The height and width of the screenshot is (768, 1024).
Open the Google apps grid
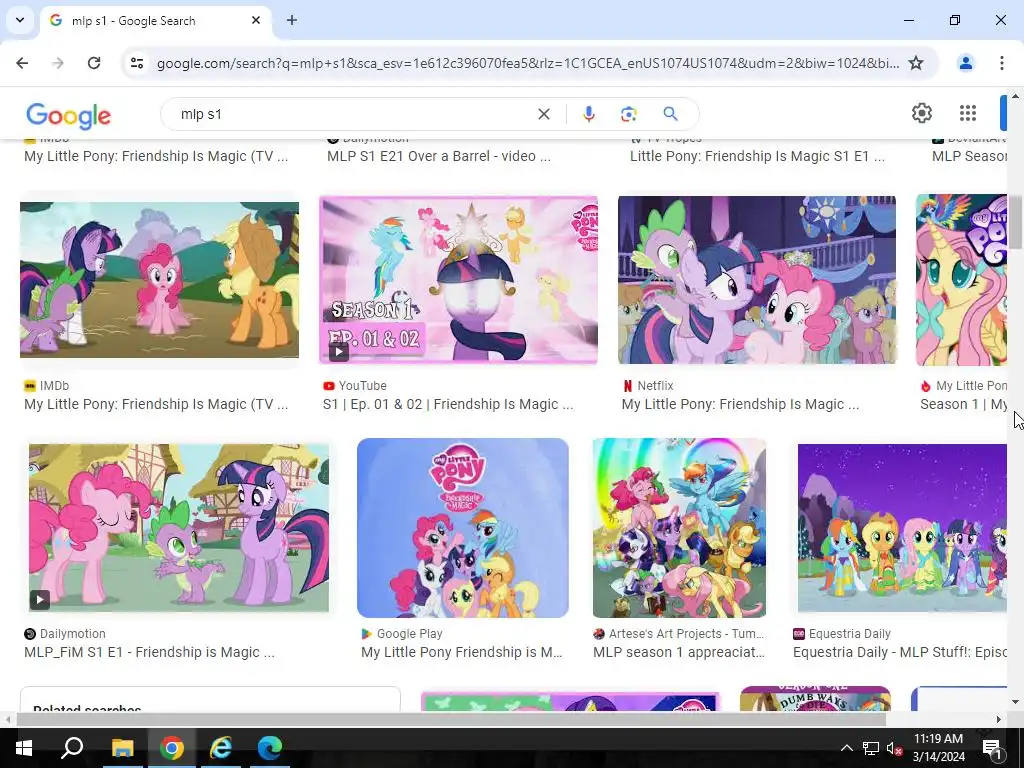coord(968,114)
